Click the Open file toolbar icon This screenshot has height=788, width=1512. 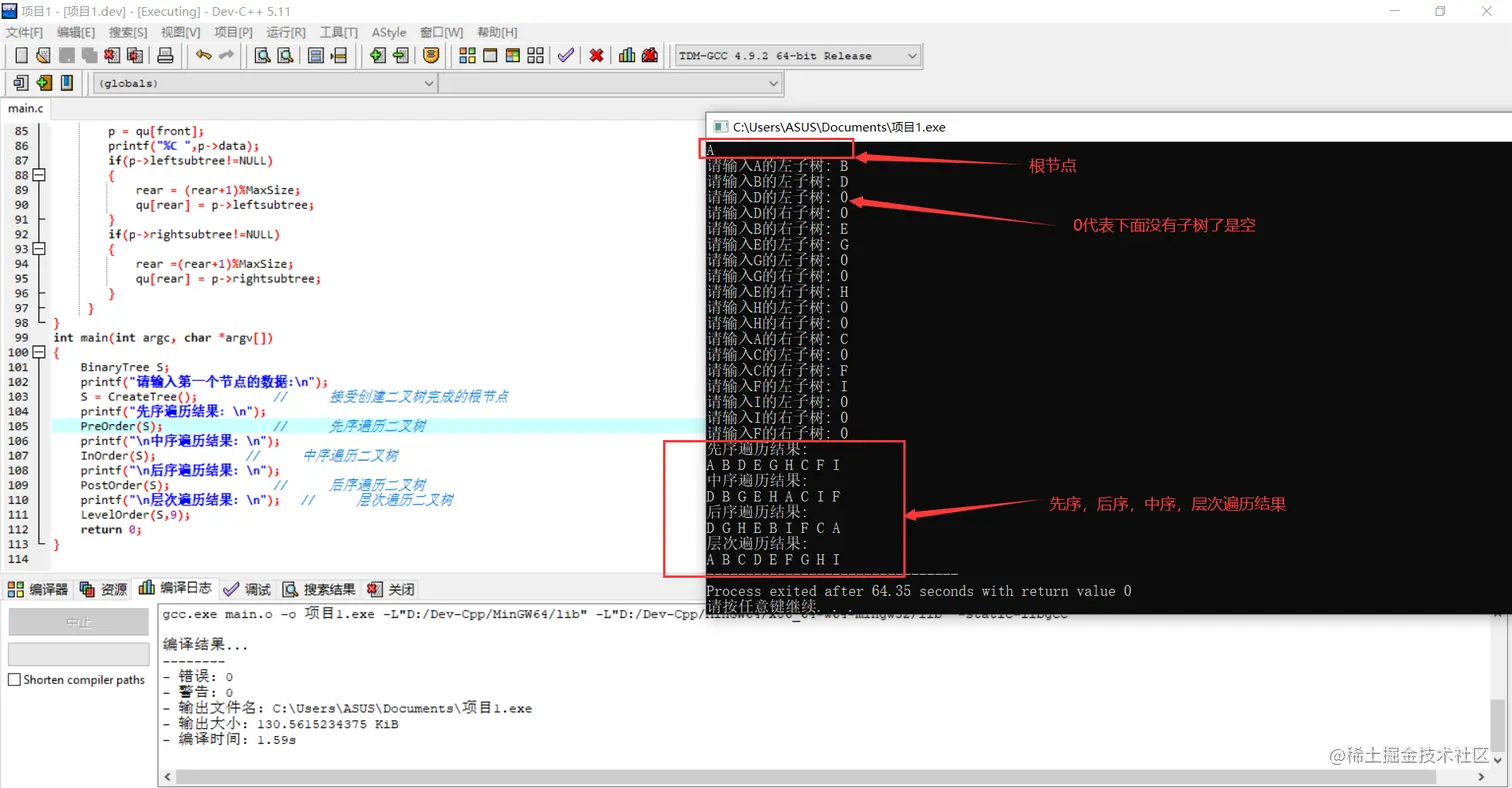(x=43, y=56)
